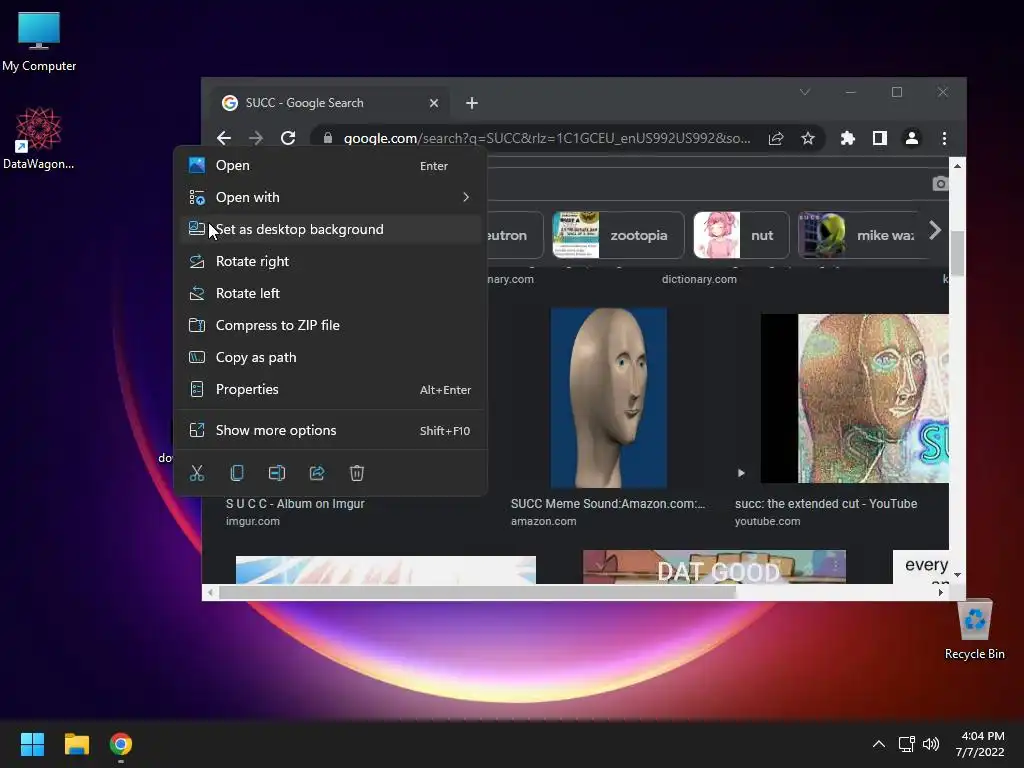This screenshot has height=768, width=1024.
Task: Click the share page icon in address bar
Action: (776, 138)
